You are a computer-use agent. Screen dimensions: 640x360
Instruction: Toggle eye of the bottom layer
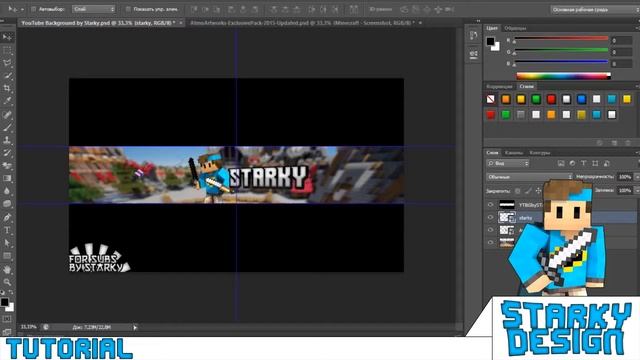tap(490, 242)
